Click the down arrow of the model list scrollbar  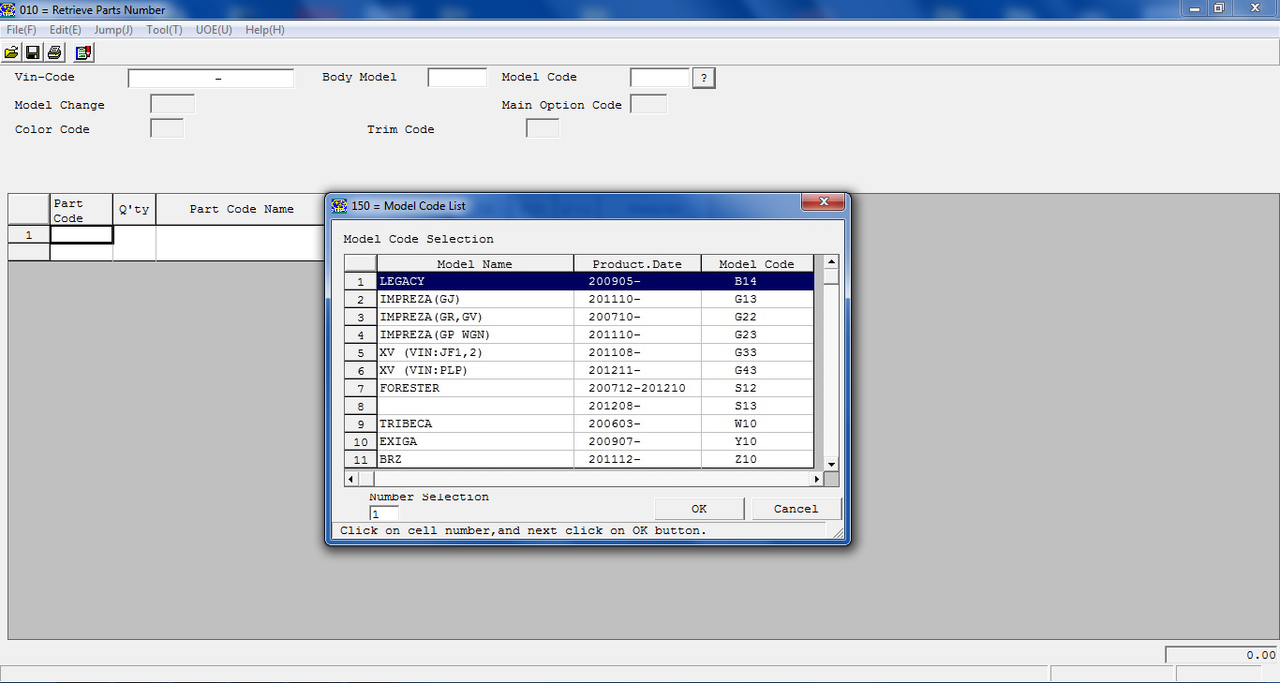pos(830,464)
